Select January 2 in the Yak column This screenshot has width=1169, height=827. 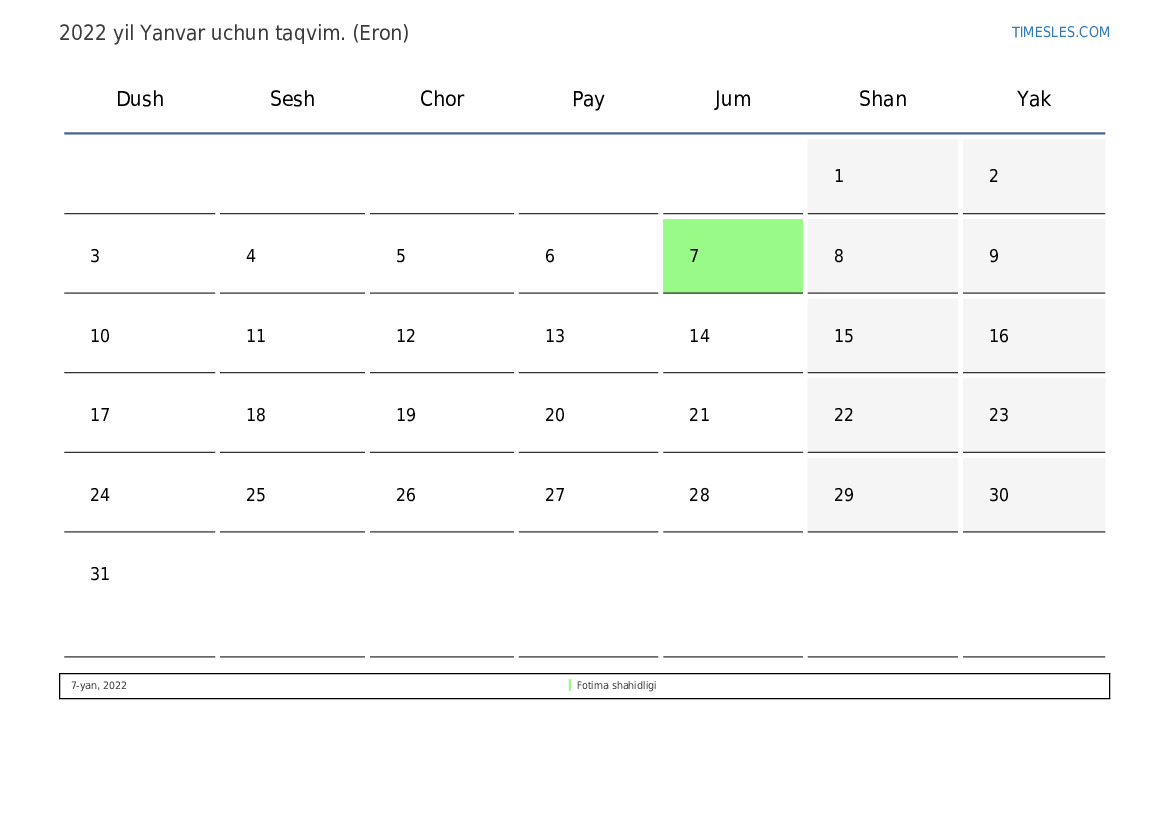pos(1033,176)
